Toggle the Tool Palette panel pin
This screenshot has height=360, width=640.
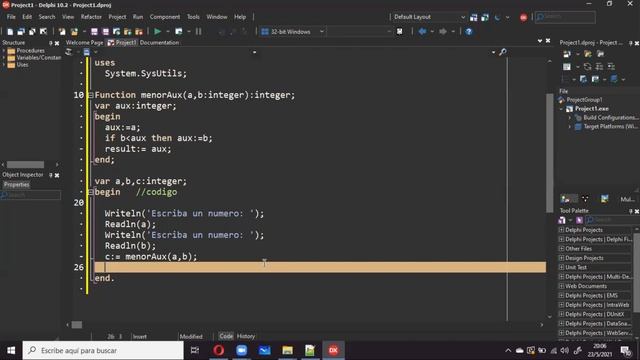(631, 211)
